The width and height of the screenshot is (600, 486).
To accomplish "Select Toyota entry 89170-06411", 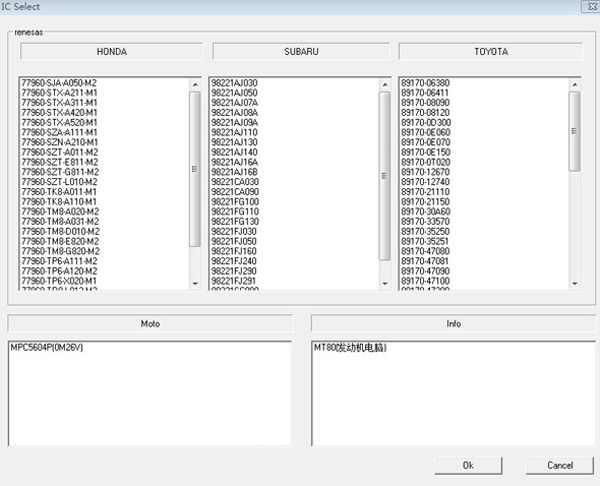I will (x=425, y=93).
